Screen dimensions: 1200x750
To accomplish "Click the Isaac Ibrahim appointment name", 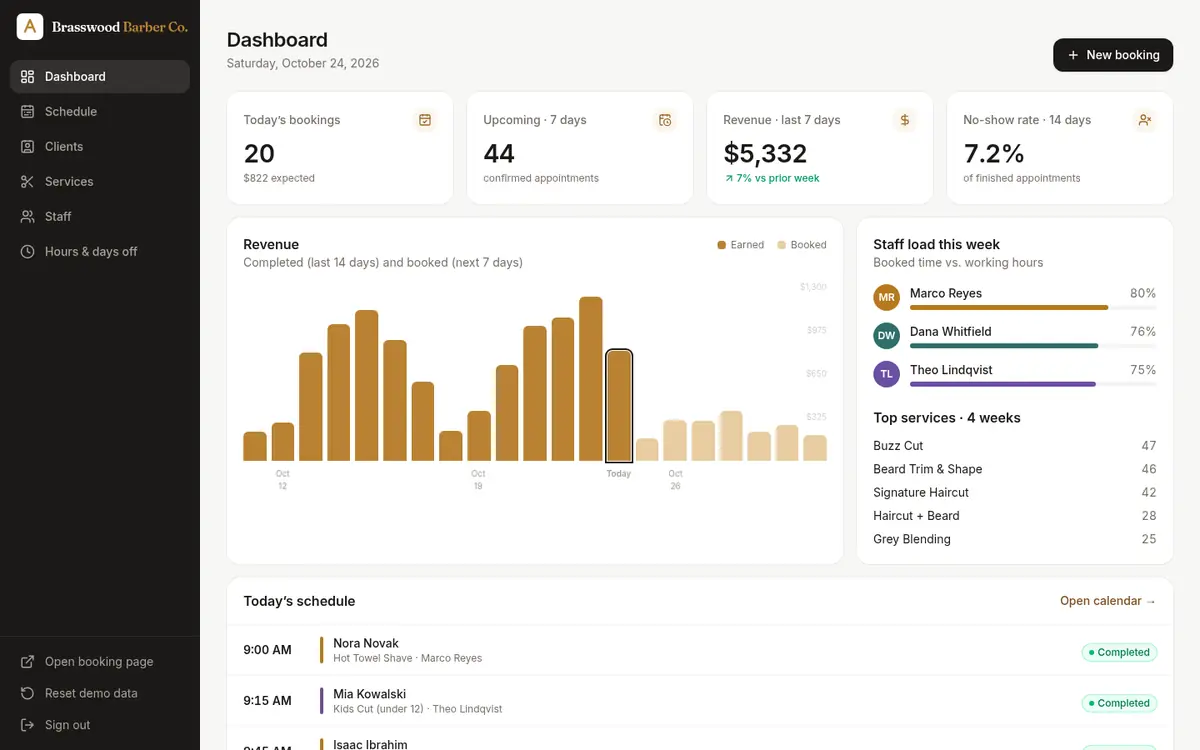I will click(x=370, y=744).
